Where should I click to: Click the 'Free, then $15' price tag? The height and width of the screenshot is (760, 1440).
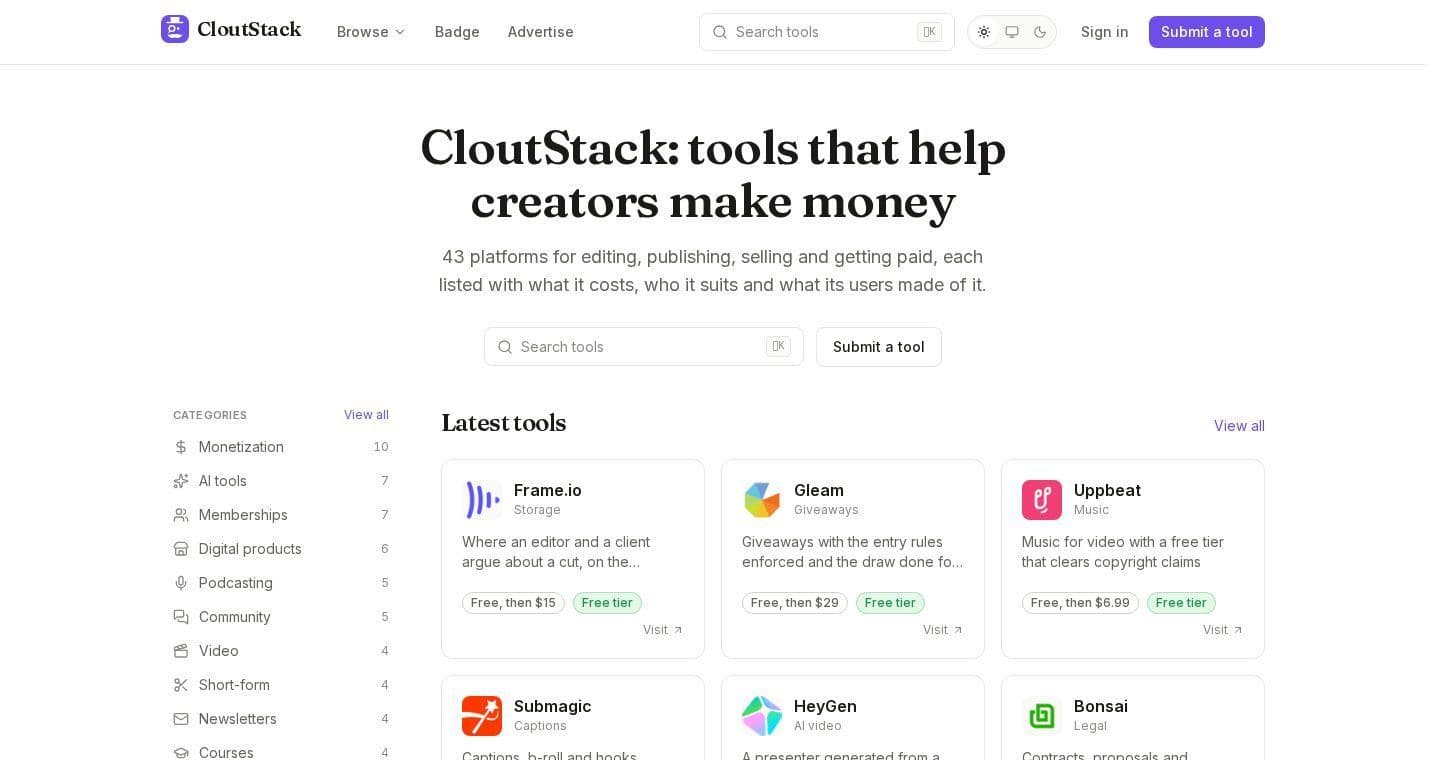pyautogui.click(x=513, y=603)
